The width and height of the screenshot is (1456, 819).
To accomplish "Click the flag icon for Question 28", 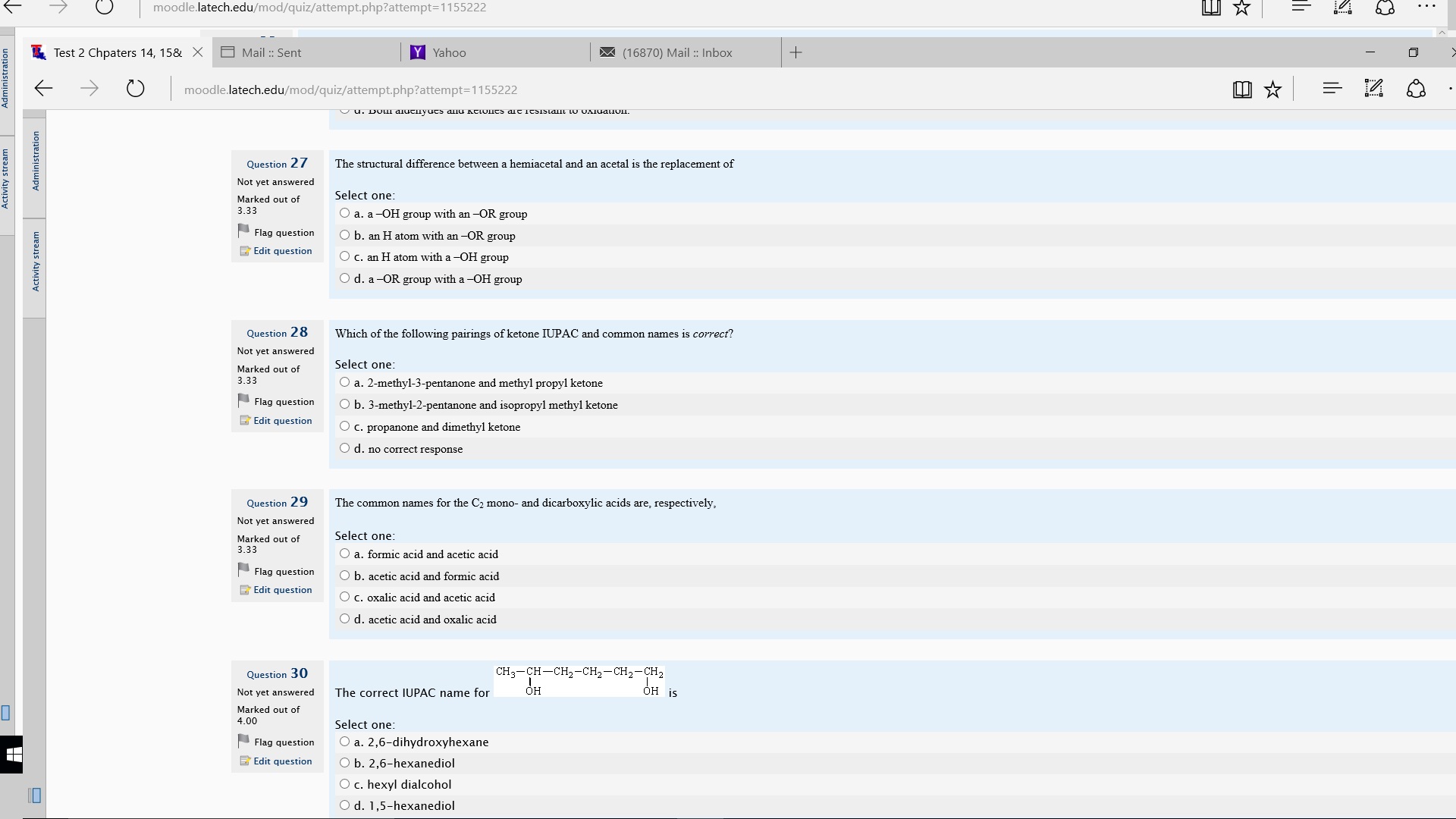I will click(243, 400).
